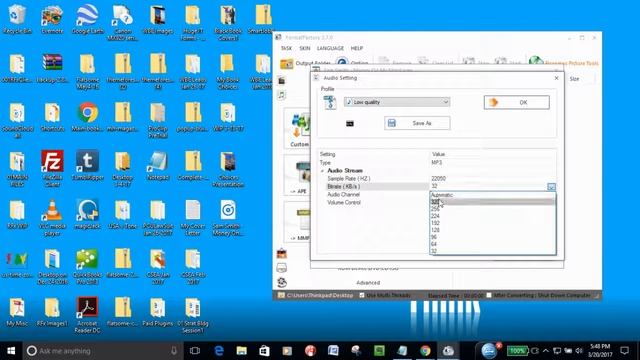Click the taskbar clock showing 5:48 PM
Screen dimensions: 640x360
pos(600,350)
